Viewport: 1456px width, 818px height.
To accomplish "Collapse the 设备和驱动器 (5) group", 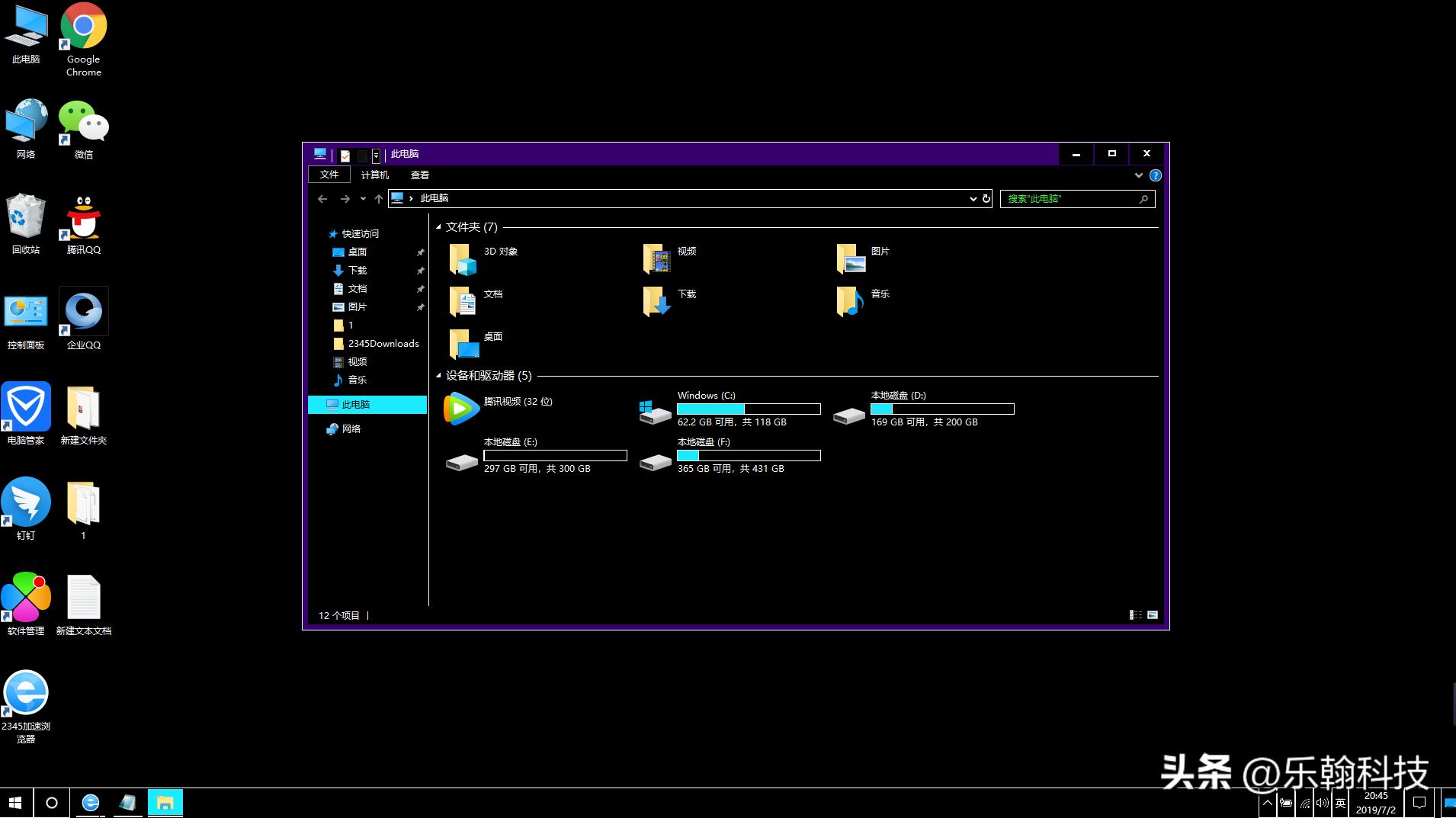I will (x=438, y=376).
